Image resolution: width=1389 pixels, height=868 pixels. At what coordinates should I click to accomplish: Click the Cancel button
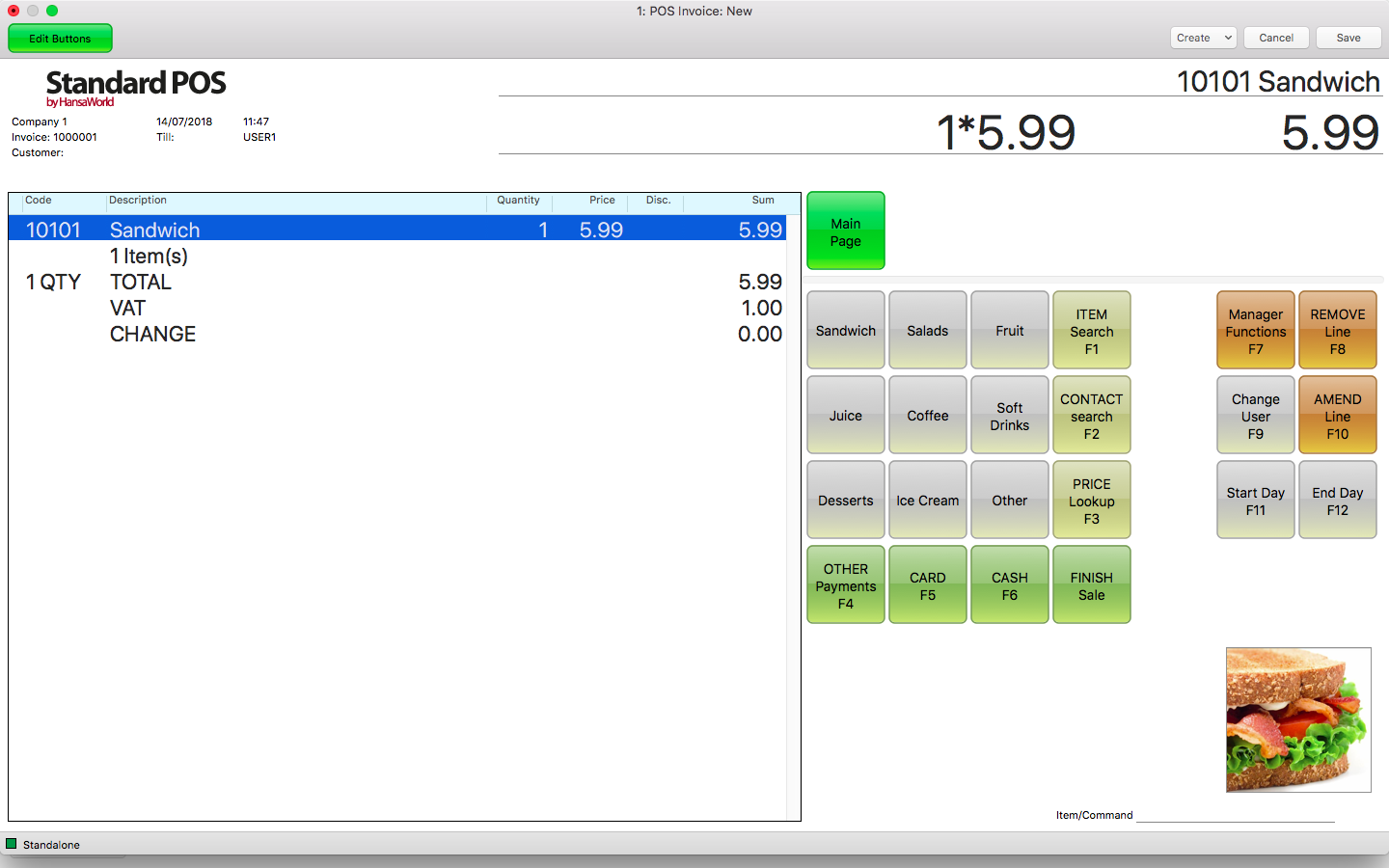point(1275,38)
